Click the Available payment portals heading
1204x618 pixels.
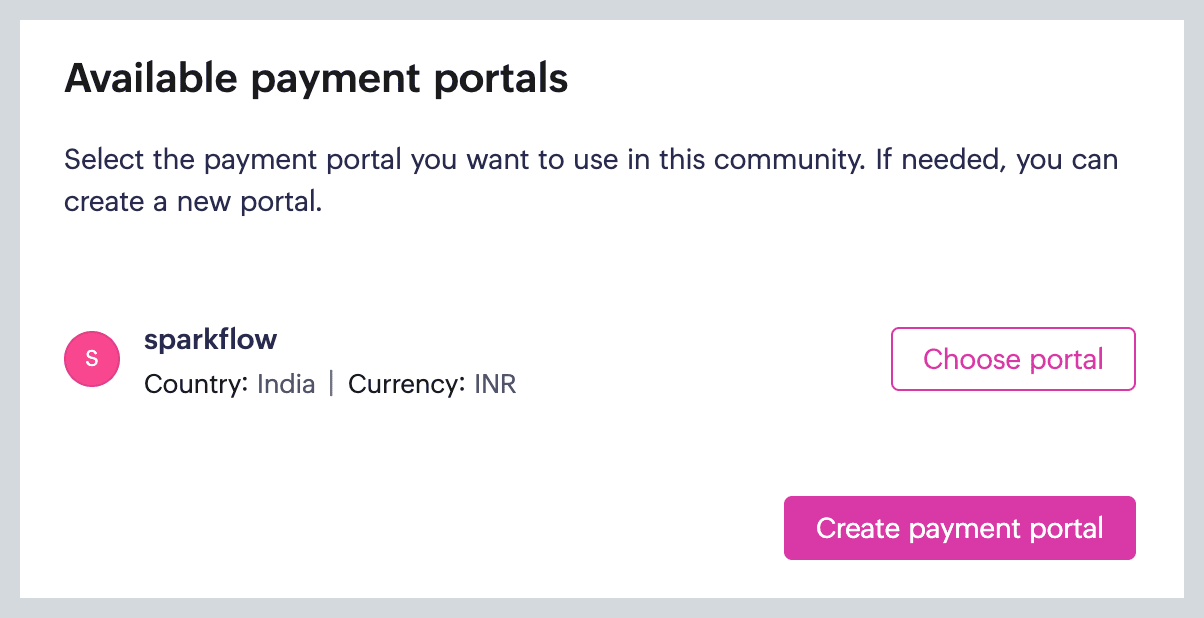[316, 78]
